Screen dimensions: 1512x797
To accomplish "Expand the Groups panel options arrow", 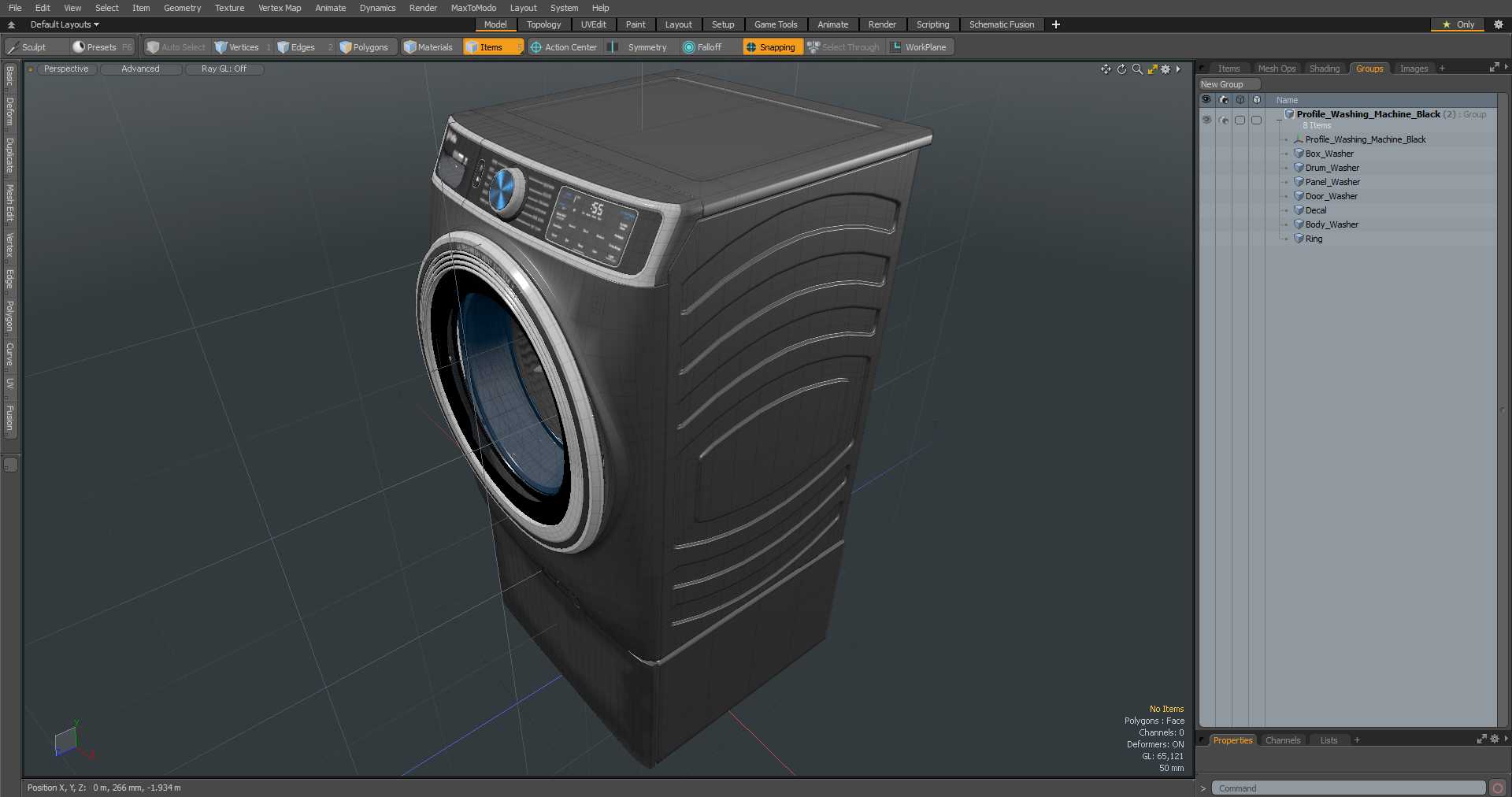I will tap(1506, 68).
